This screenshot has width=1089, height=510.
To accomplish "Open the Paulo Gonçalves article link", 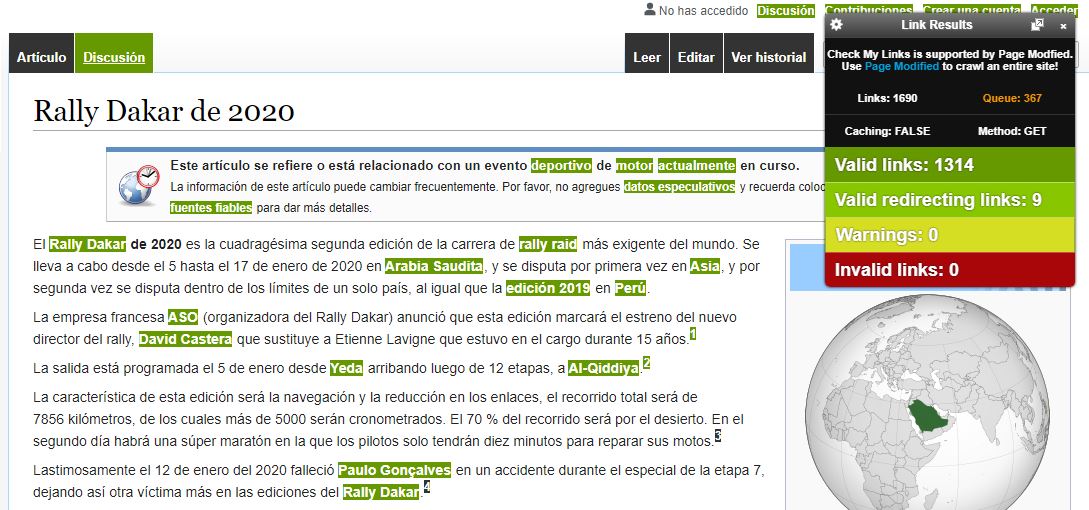I will pyautogui.click(x=394, y=470).
